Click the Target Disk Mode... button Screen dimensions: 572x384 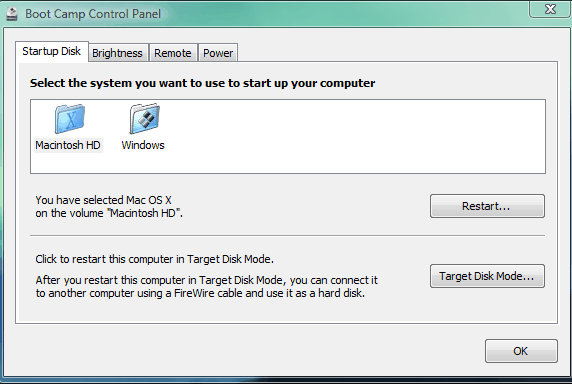click(x=487, y=276)
